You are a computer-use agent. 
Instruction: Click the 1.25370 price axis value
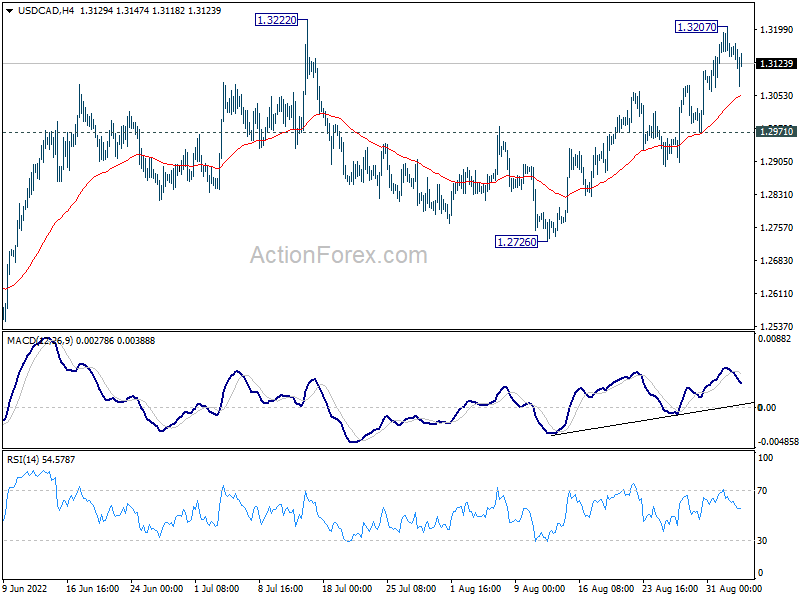(x=777, y=327)
